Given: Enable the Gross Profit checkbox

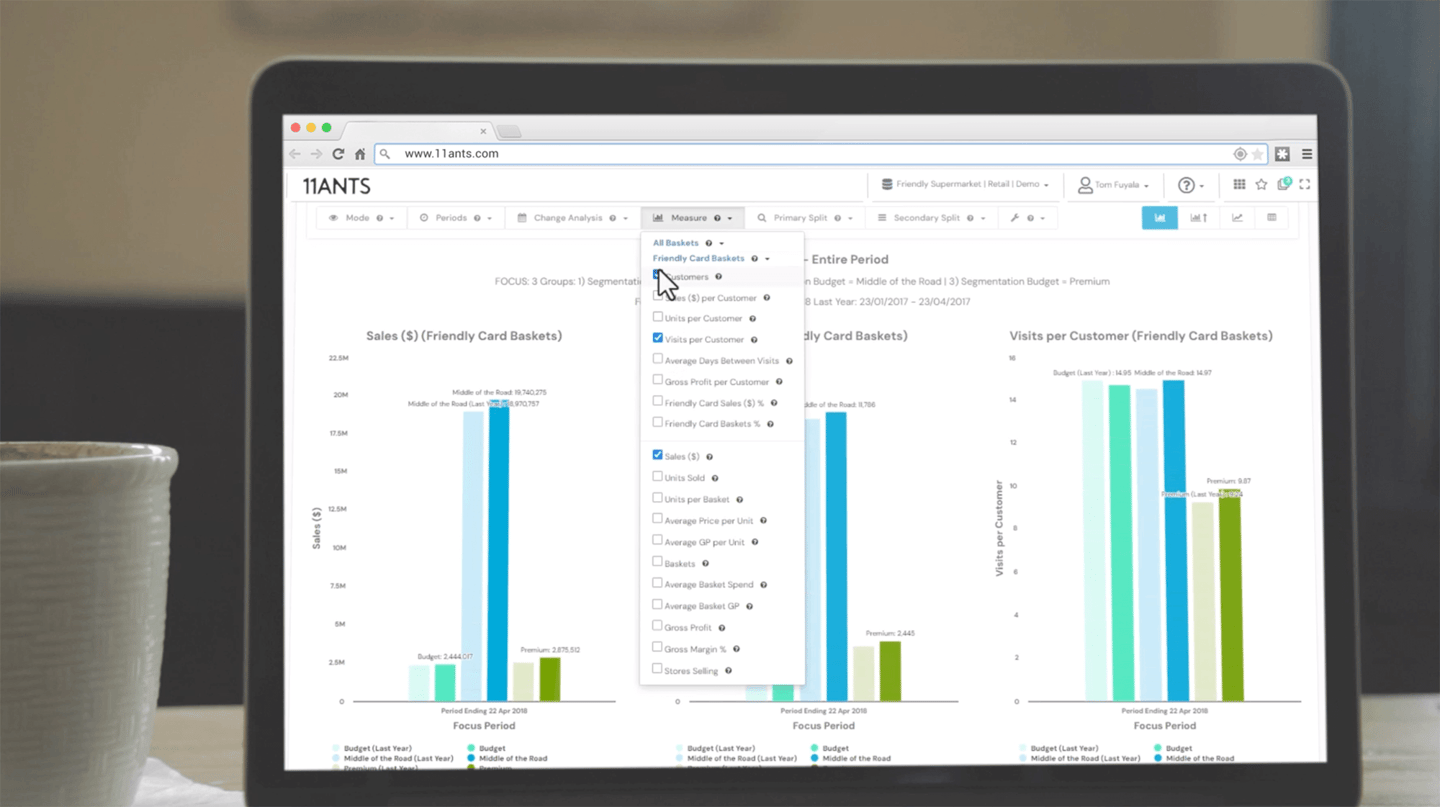Looking at the screenshot, I should [657, 626].
